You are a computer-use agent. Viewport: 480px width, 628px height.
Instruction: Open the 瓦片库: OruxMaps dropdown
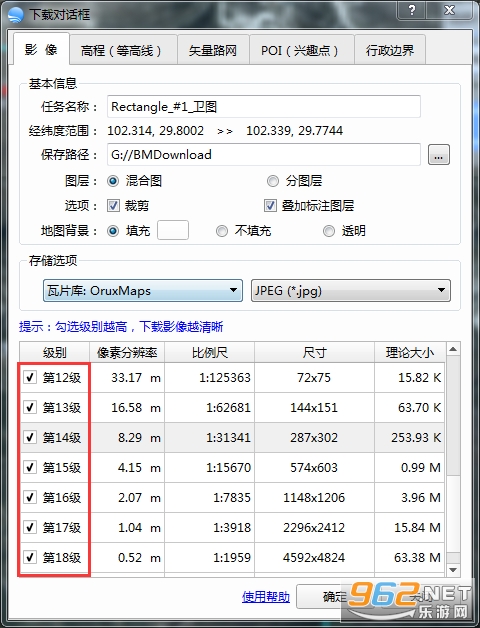[143, 290]
